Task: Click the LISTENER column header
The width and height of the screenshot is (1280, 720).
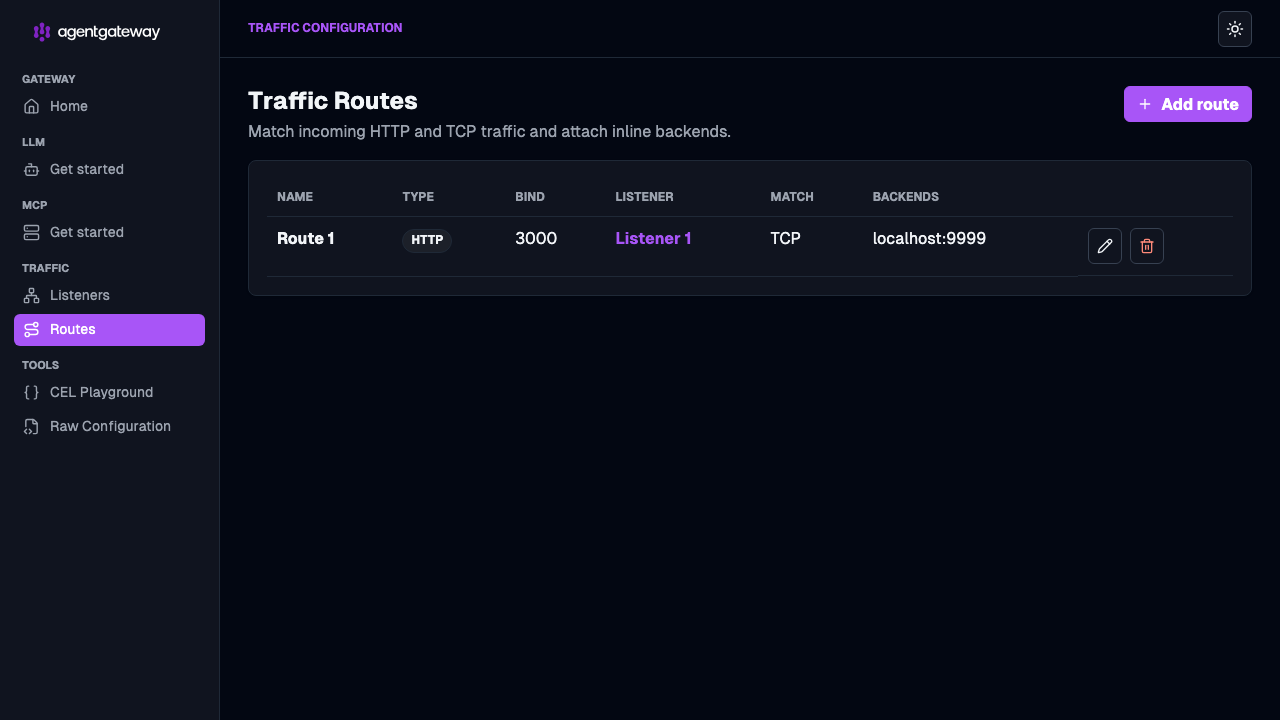Action: coord(644,197)
